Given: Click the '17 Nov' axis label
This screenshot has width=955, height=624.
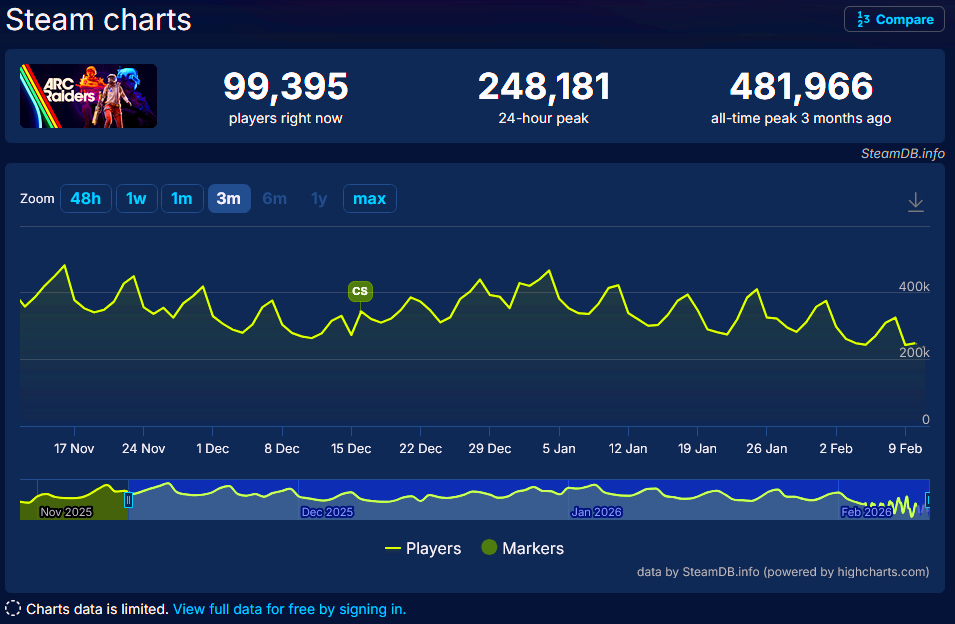Looking at the screenshot, I should tap(74, 449).
